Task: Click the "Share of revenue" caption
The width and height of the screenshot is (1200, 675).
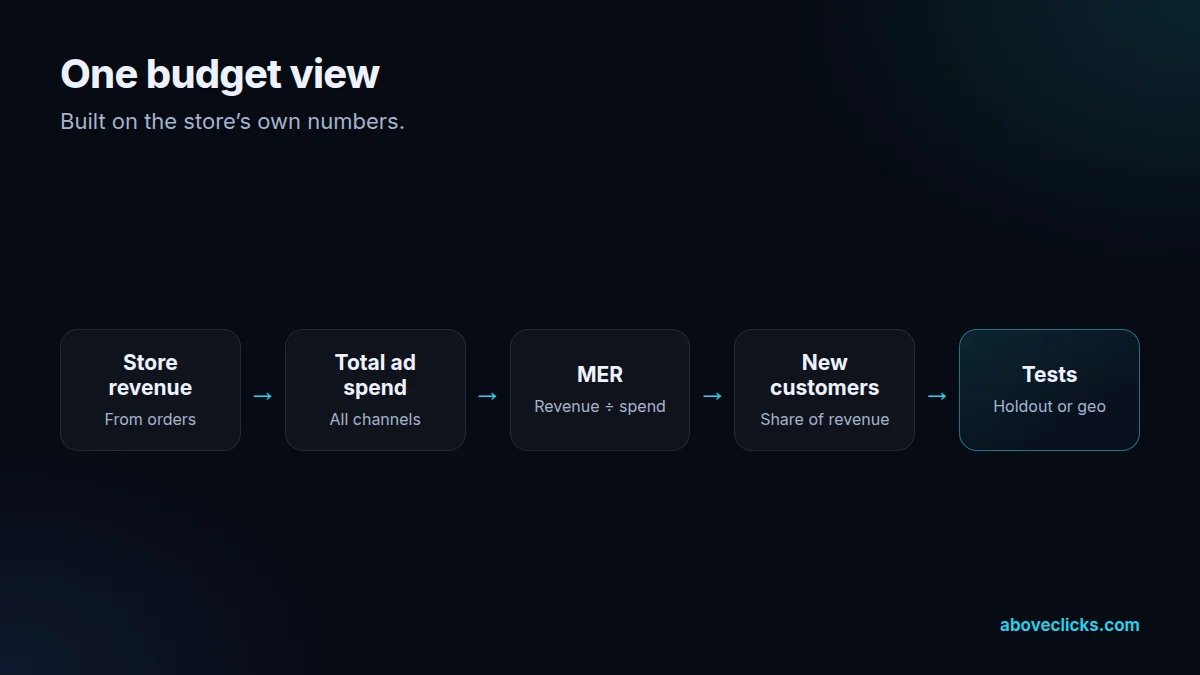Action: click(825, 419)
